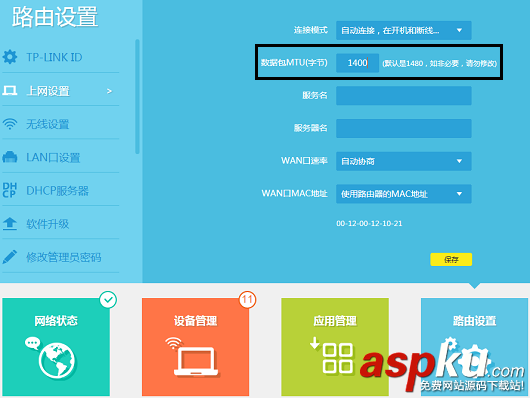Click the 数据包MTU input field
This screenshot has width=530, height=398.
tap(357, 63)
